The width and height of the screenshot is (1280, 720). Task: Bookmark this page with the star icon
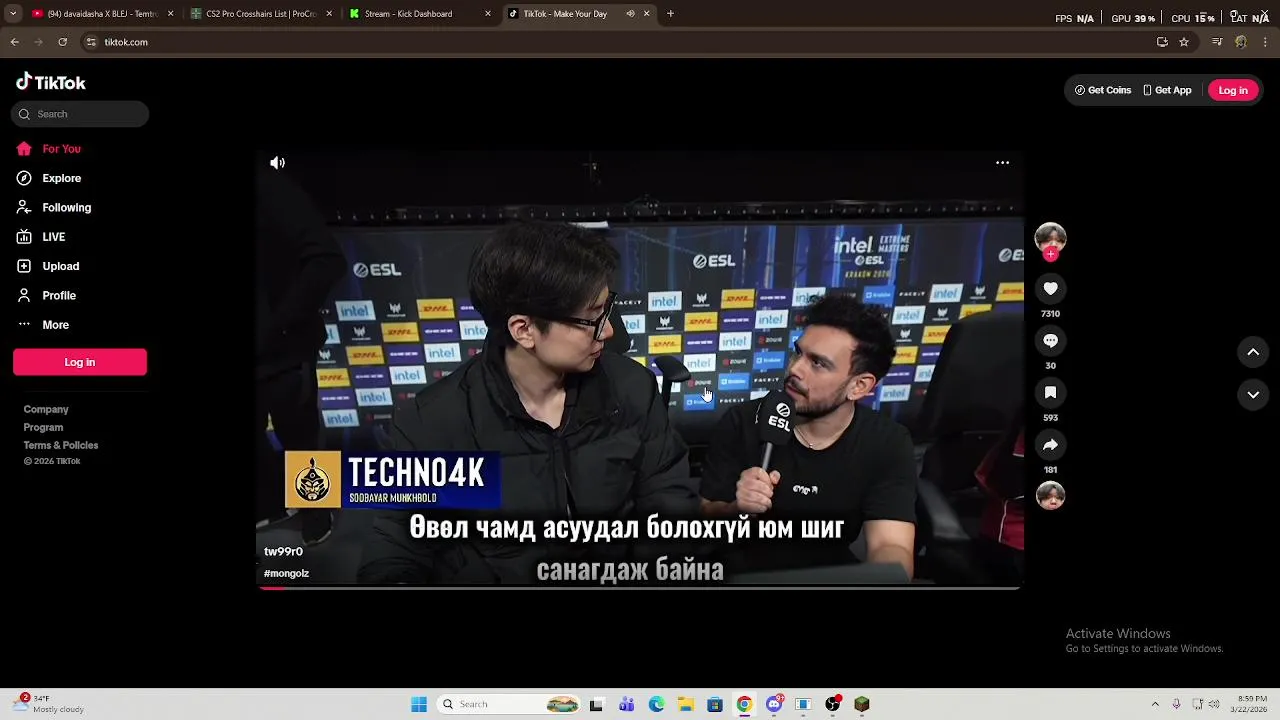[x=1184, y=42]
